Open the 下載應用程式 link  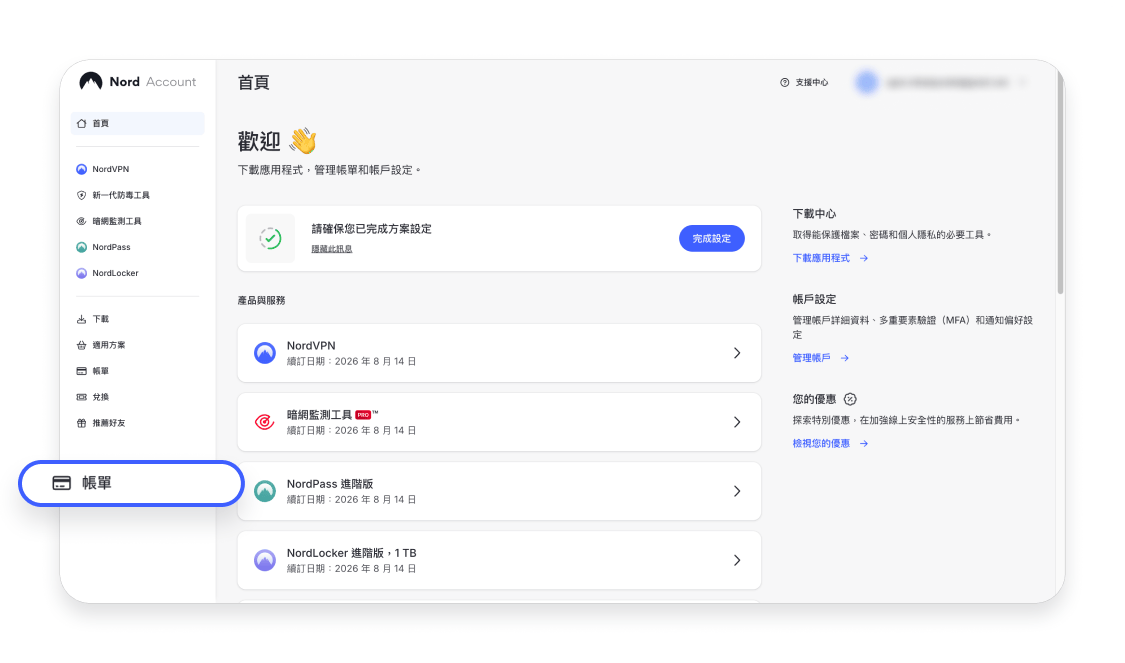[830, 258]
